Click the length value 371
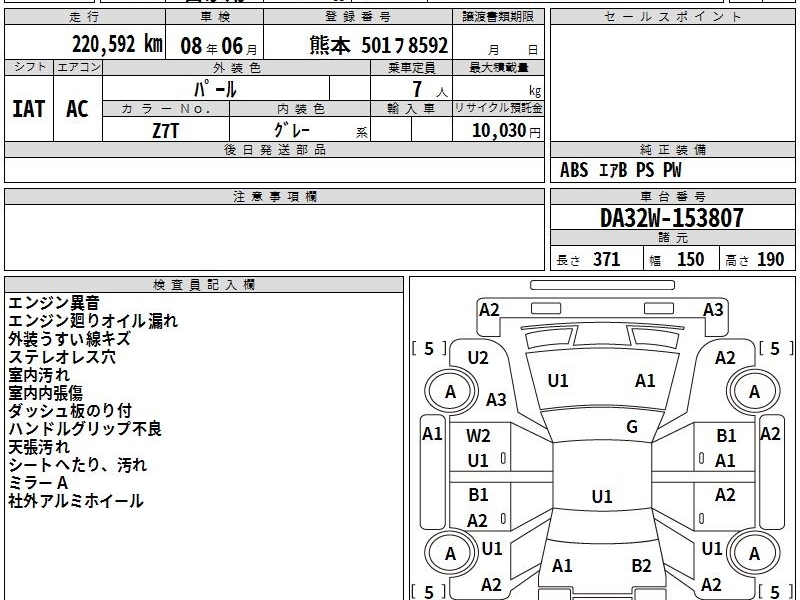 tap(607, 259)
